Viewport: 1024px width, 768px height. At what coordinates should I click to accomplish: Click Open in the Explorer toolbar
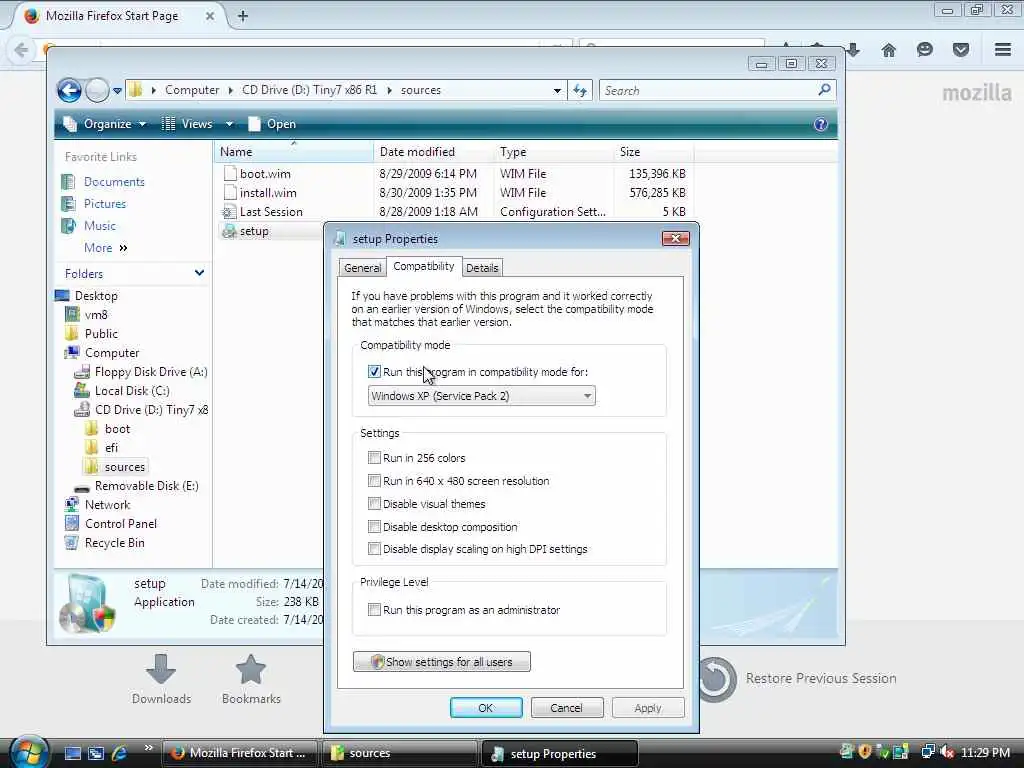click(272, 124)
